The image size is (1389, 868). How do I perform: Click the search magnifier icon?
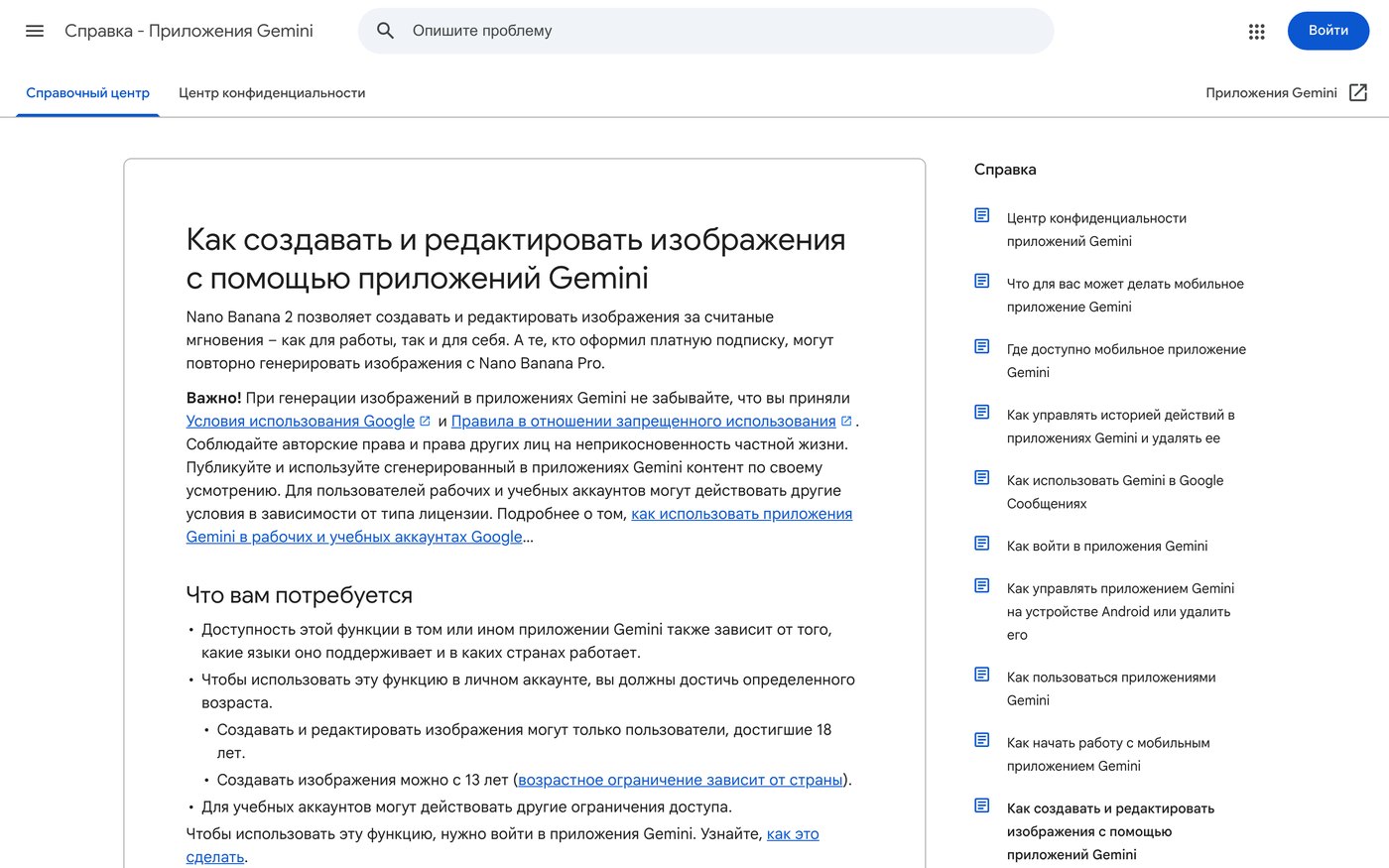pos(386,31)
